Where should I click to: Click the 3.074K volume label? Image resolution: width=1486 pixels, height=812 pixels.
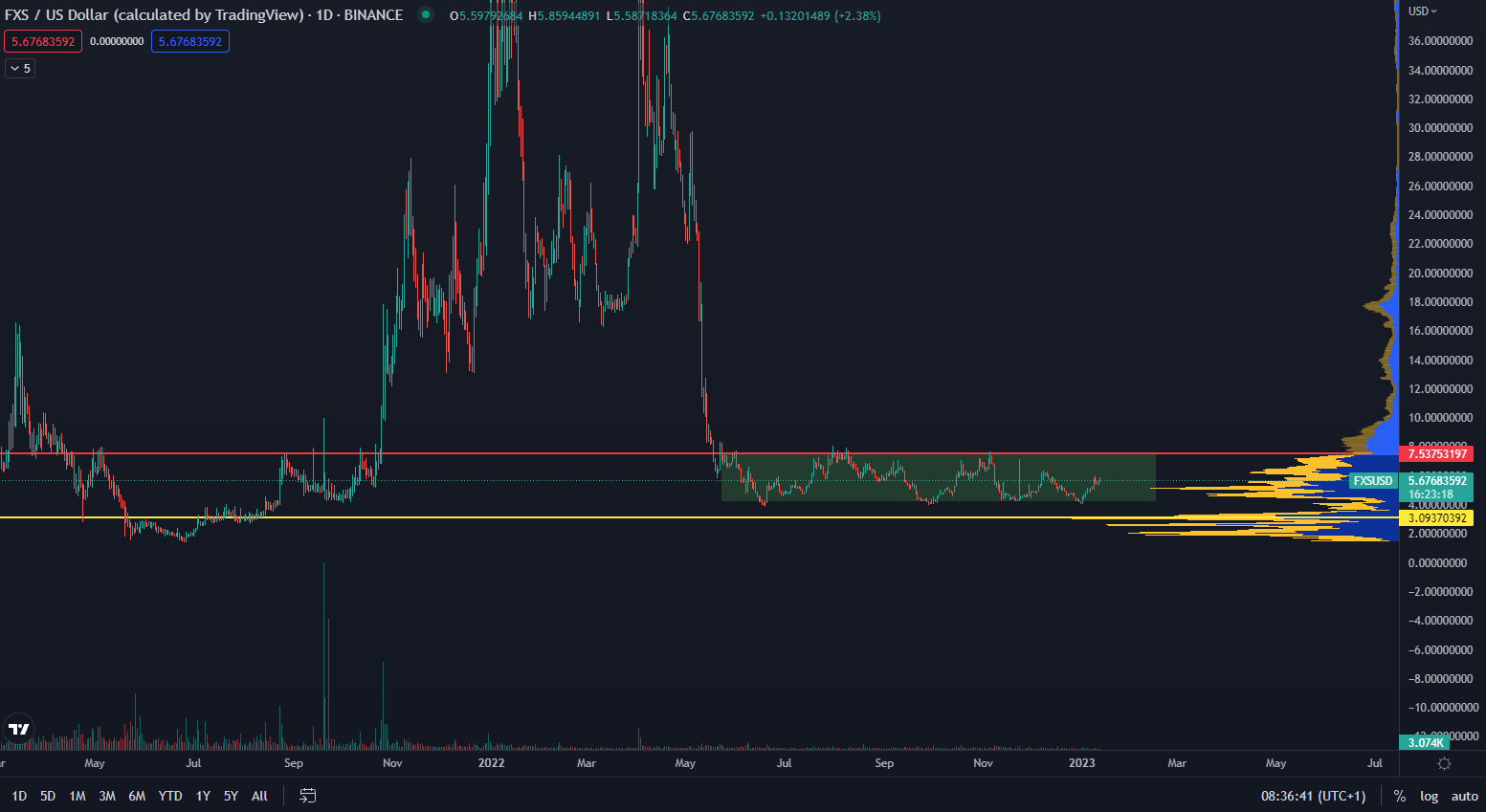click(1426, 742)
